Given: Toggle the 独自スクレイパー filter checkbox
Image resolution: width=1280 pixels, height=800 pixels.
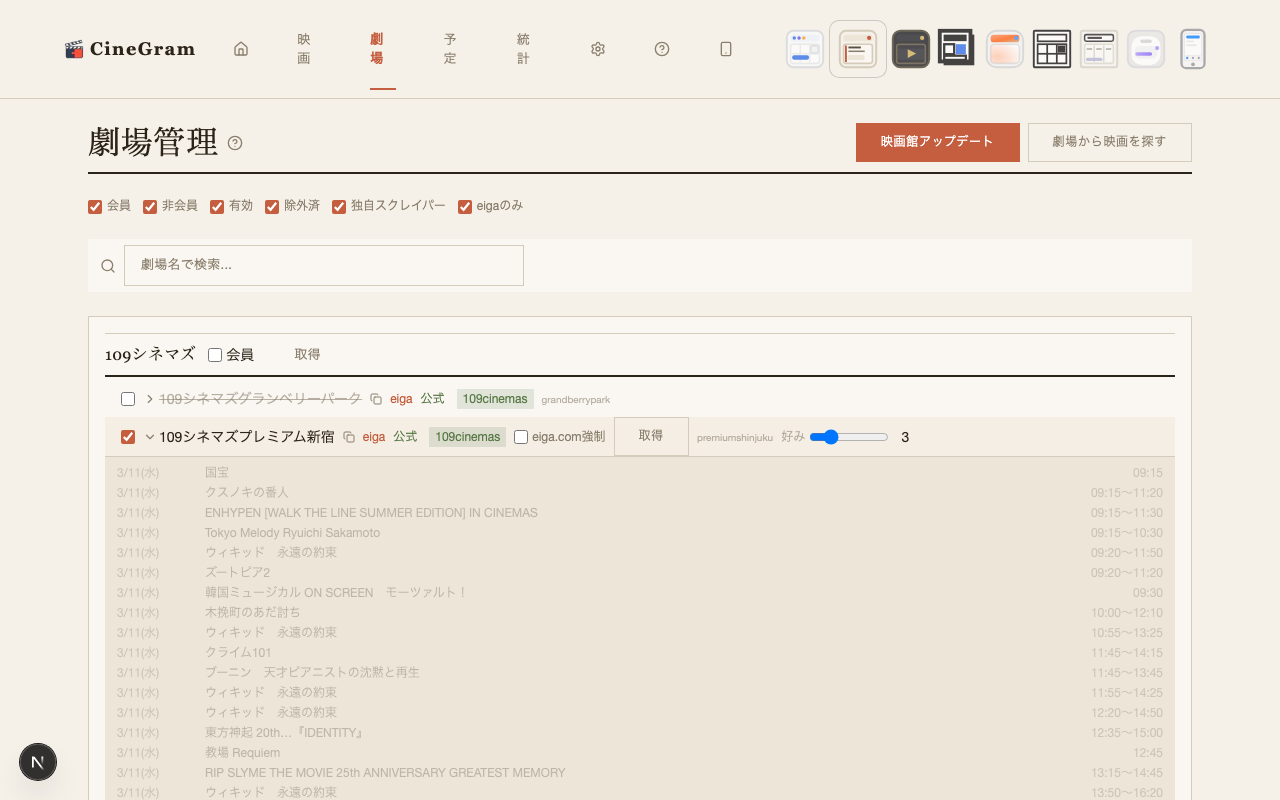Looking at the screenshot, I should tap(339, 207).
